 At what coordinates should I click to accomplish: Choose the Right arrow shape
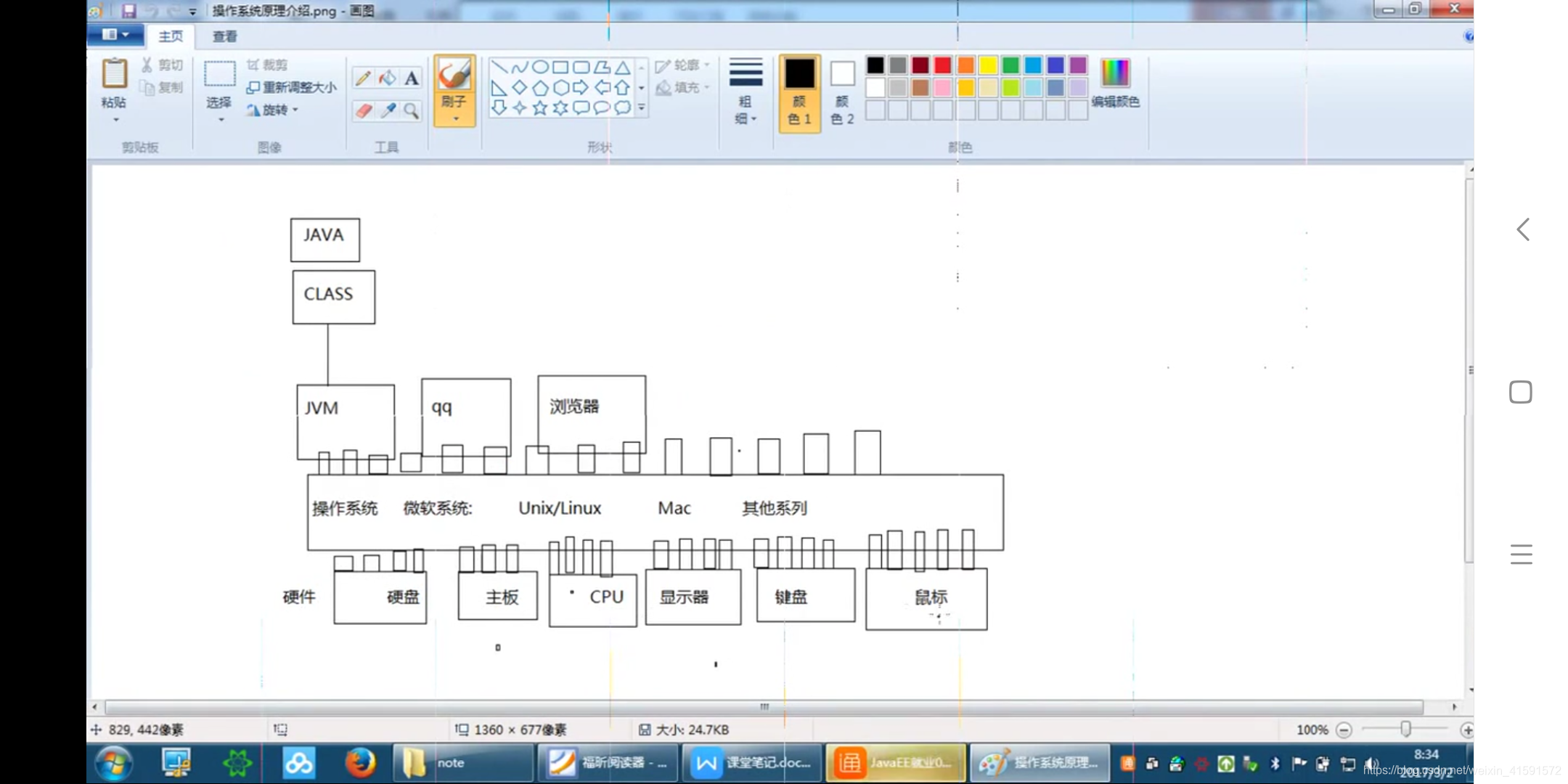tap(581, 88)
